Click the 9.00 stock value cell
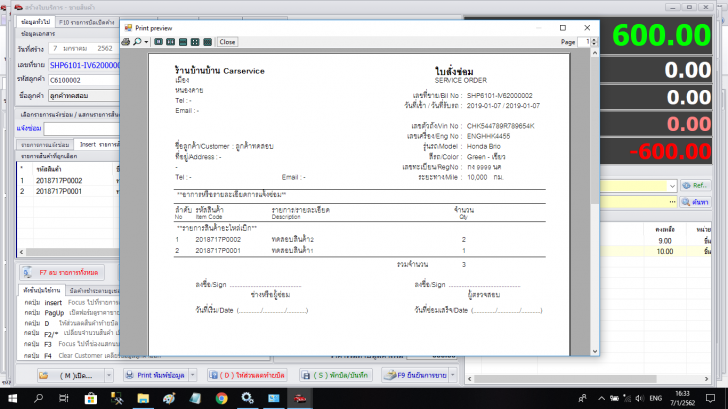 click(664, 241)
